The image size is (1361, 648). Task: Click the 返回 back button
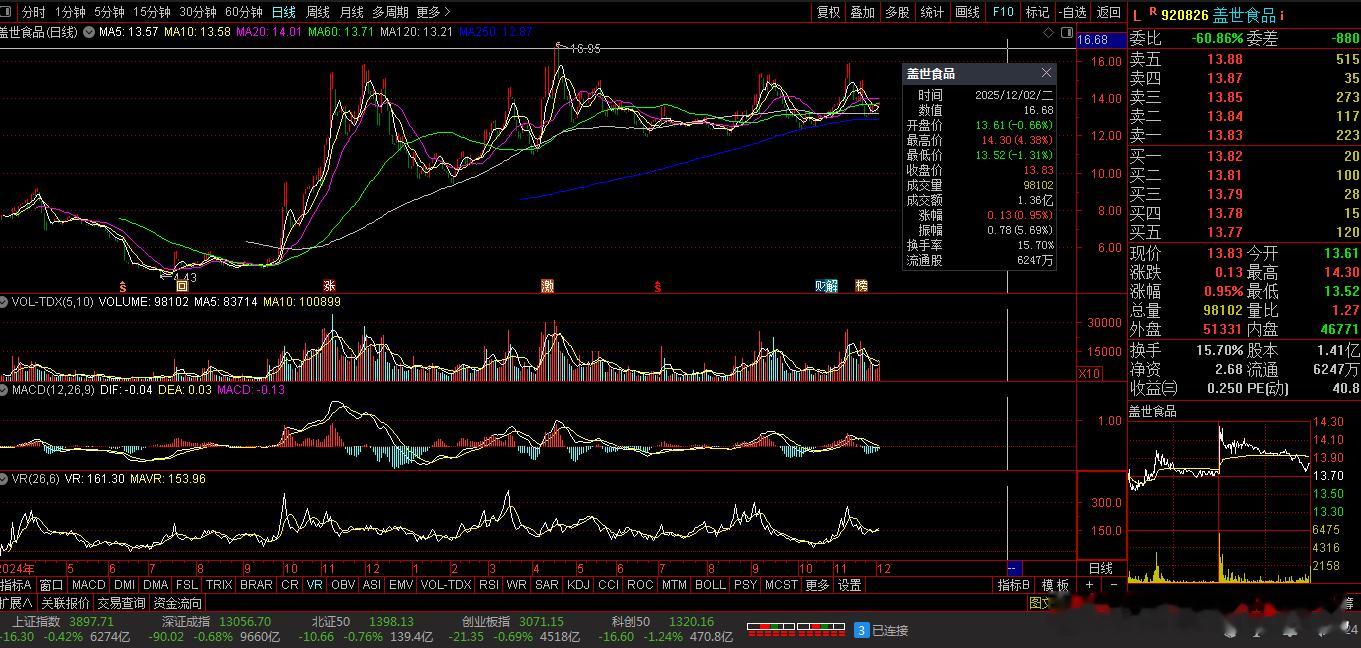pyautogui.click(x=1109, y=12)
